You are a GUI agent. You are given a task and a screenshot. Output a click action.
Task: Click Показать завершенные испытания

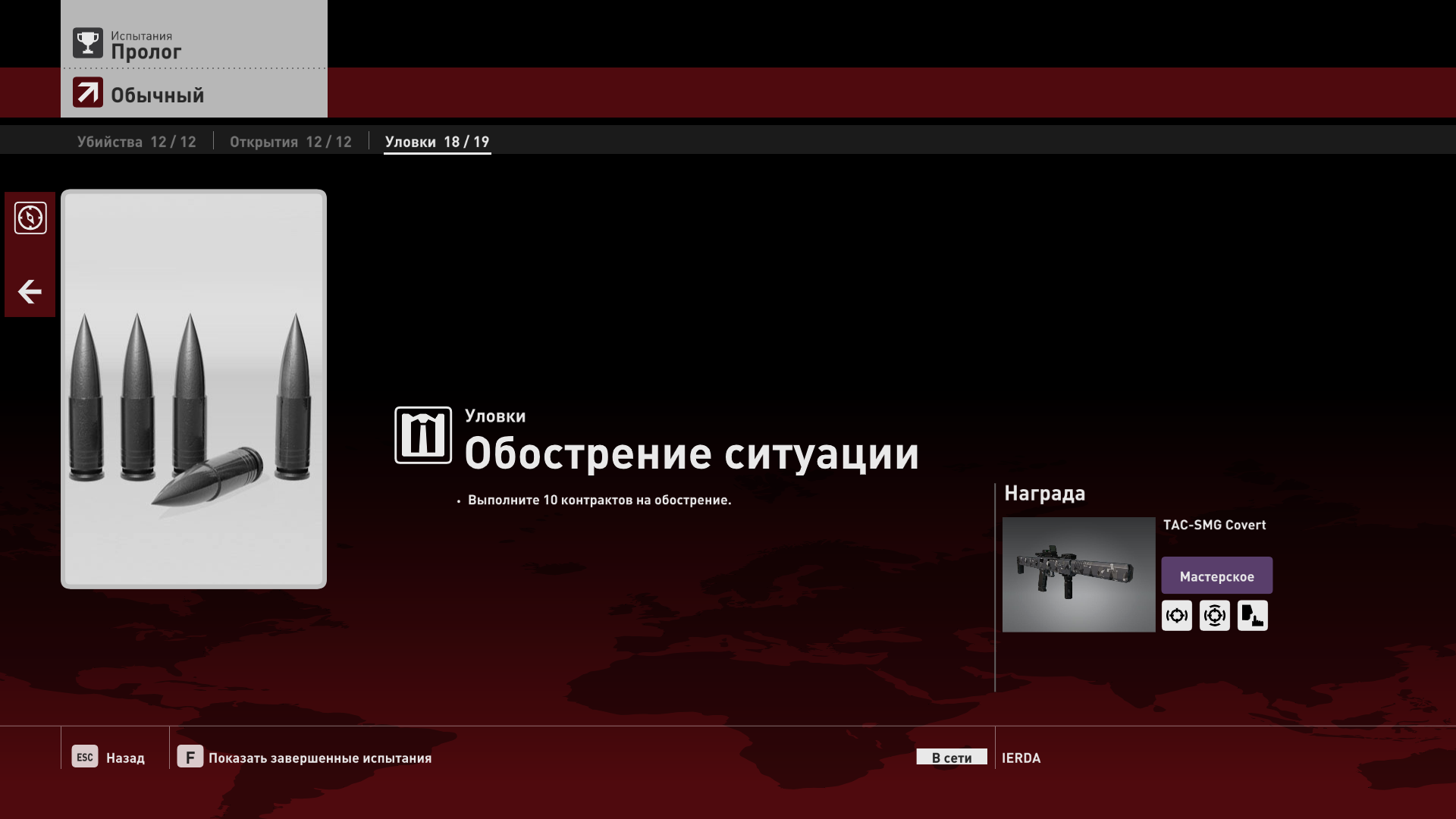[x=319, y=758]
